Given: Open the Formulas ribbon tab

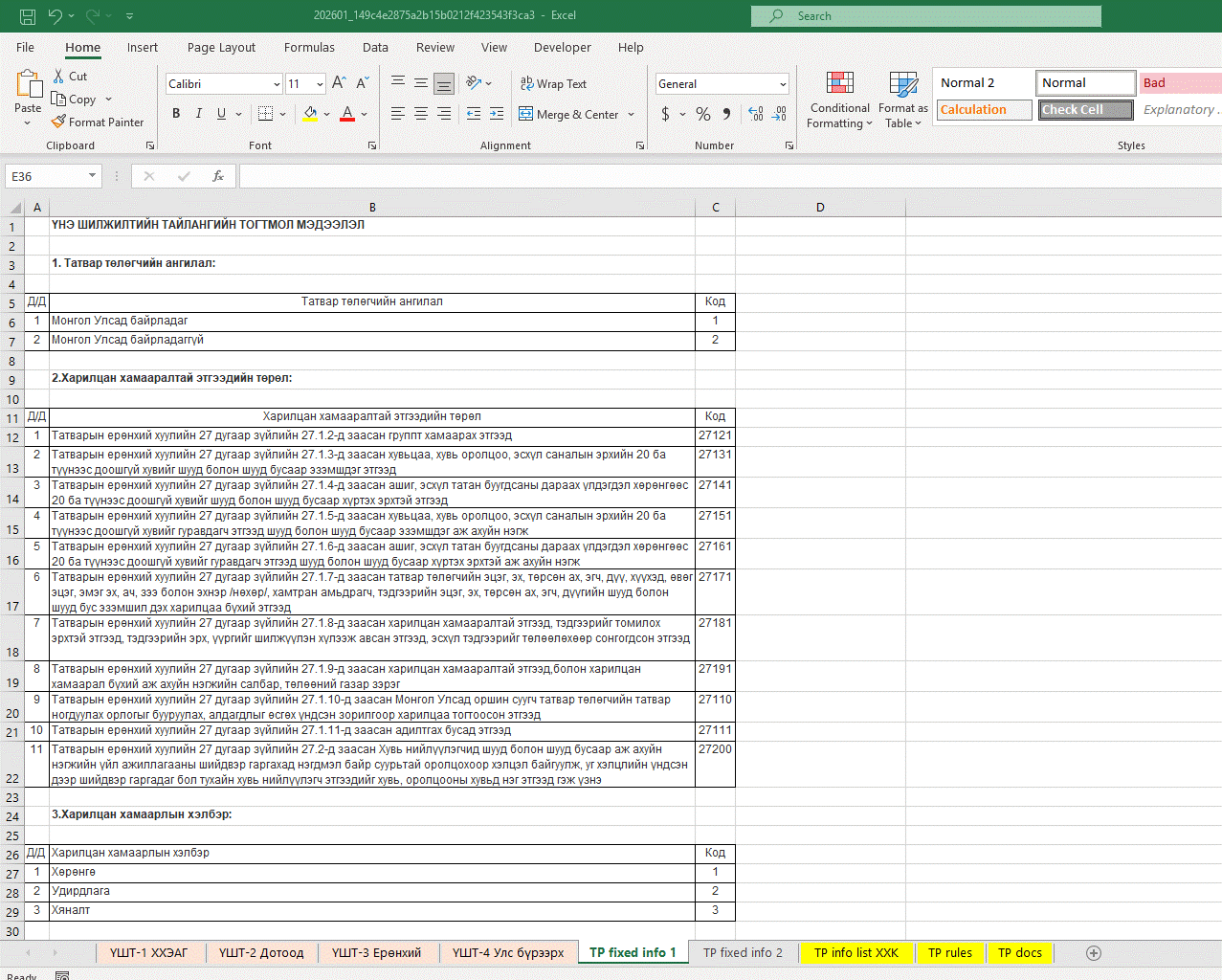Looking at the screenshot, I should tap(309, 47).
